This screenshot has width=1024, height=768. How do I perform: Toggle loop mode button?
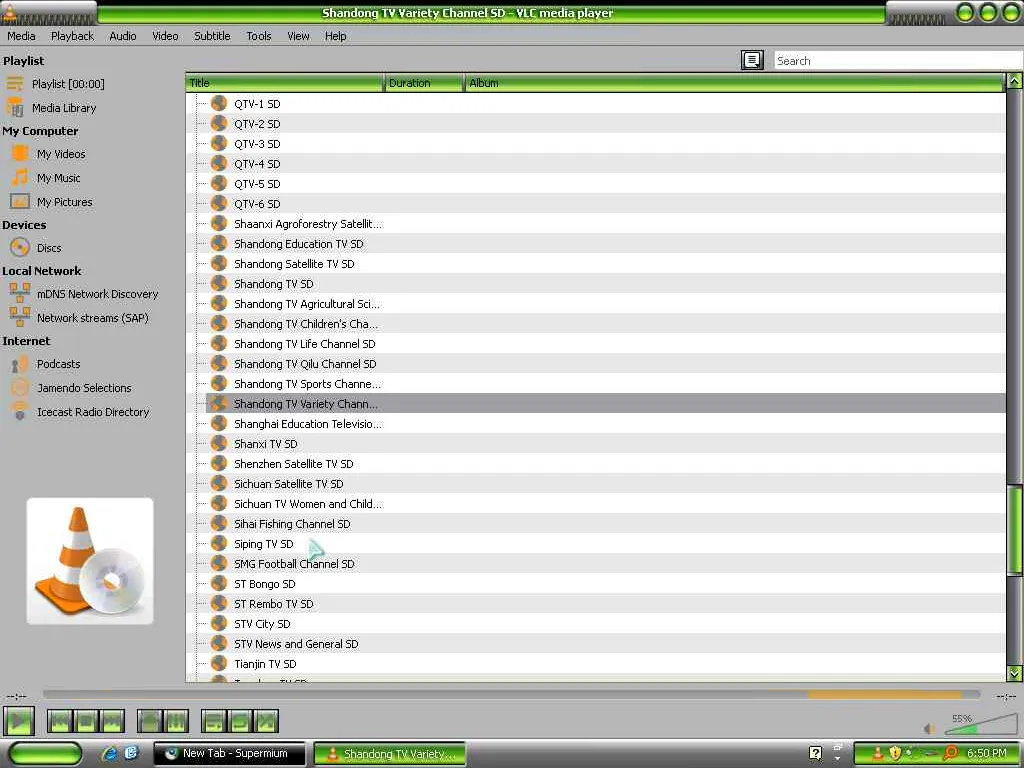(x=240, y=722)
